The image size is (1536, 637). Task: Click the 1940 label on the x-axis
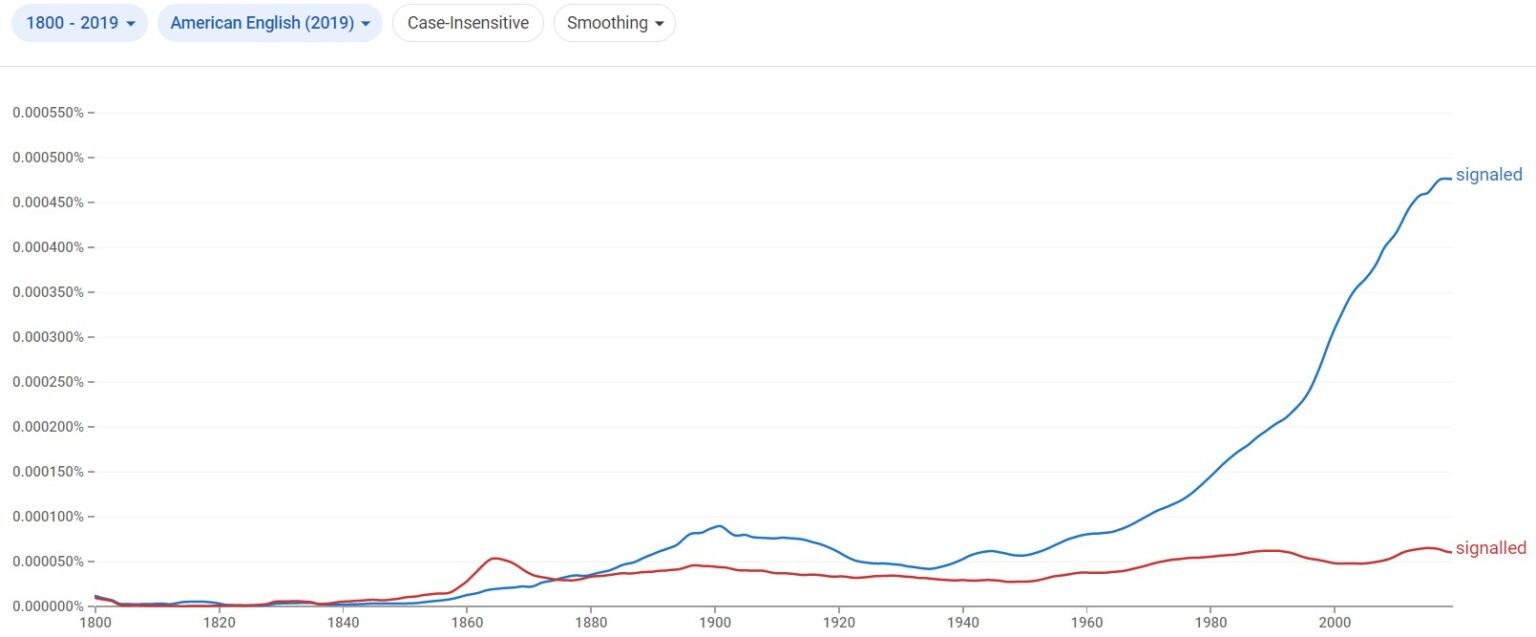[964, 621]
